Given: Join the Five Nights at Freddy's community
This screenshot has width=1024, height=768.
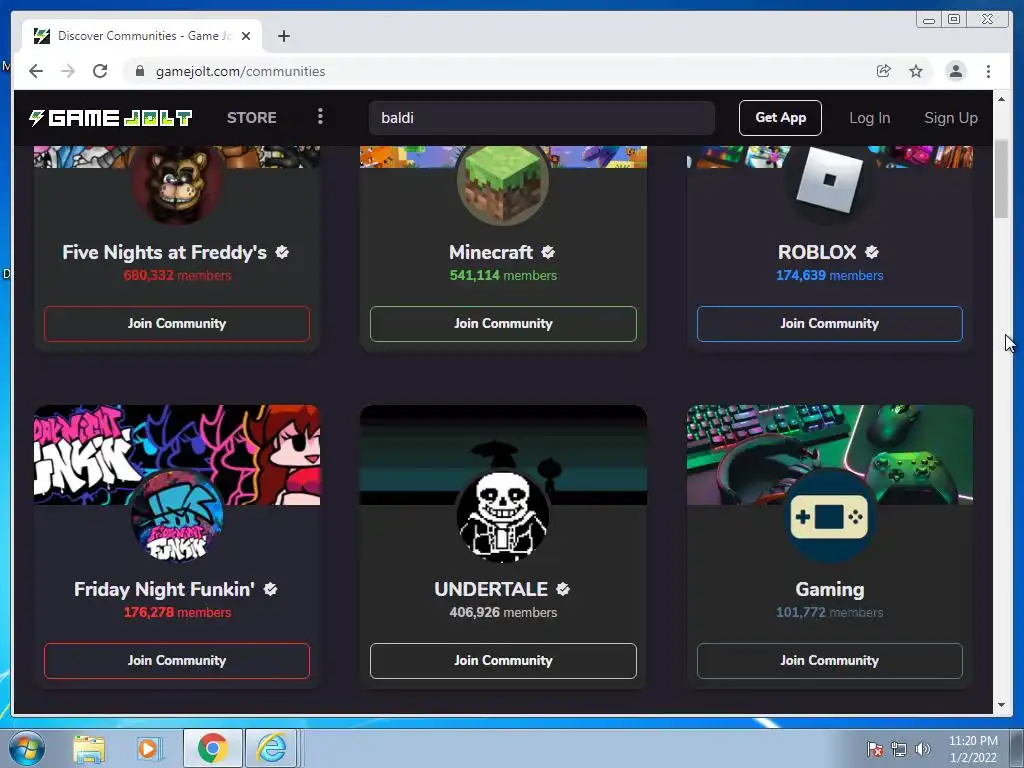Looking at the screenshot, I should pyautogui.click(x=177, y=323).
